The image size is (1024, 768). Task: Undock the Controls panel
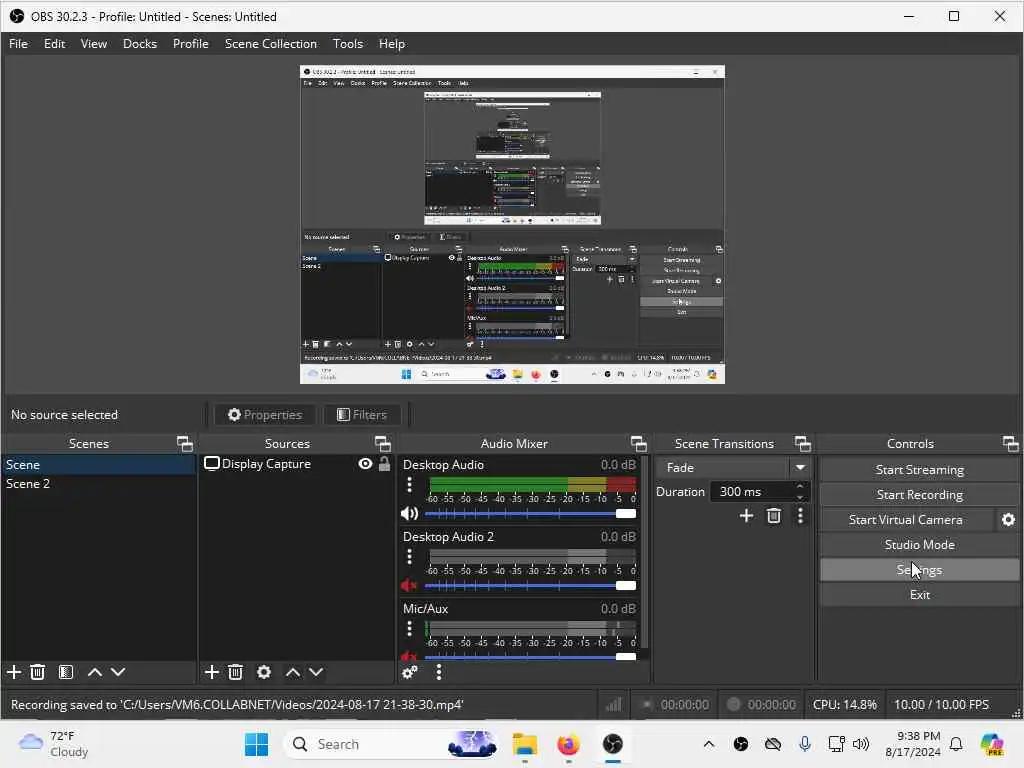coord(1010,444)
